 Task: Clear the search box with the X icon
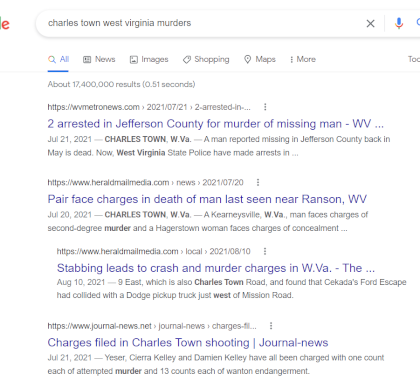[x=370, y=23]
